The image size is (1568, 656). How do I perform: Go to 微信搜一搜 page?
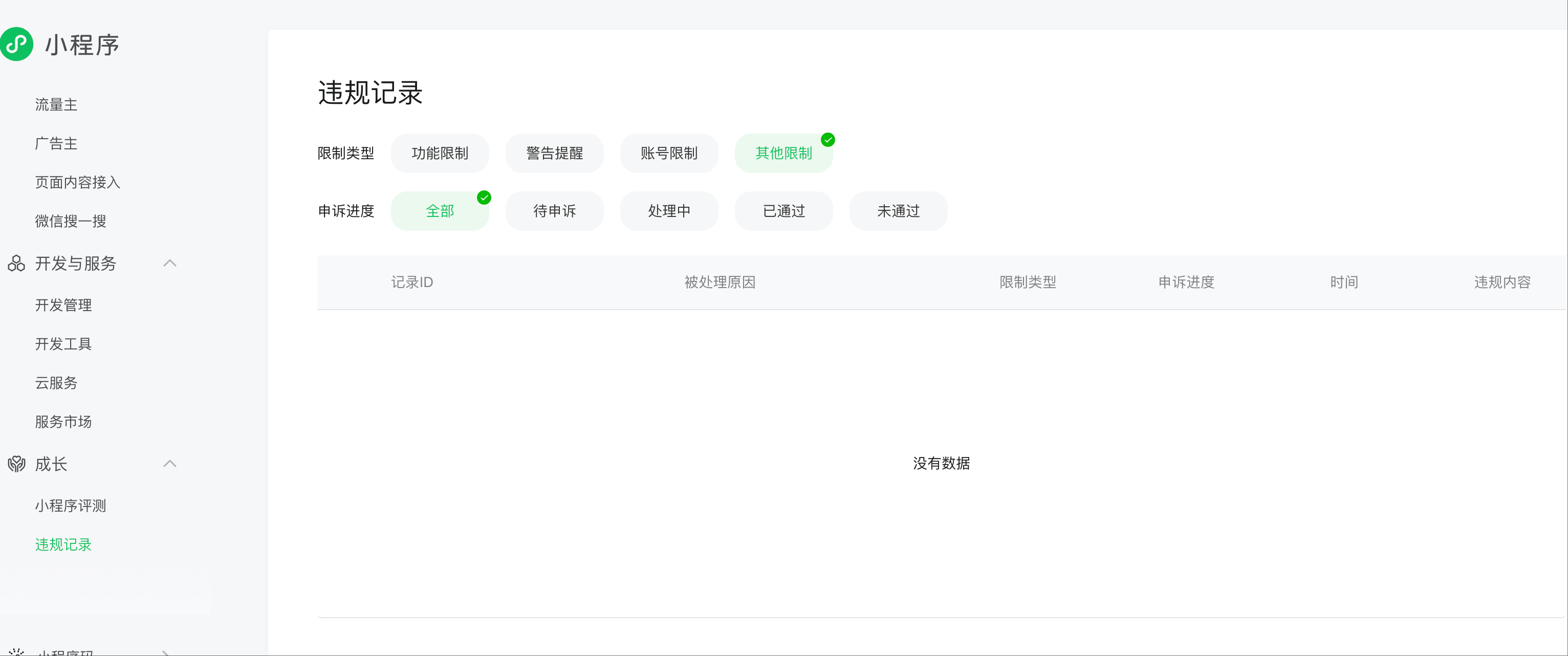71,222
